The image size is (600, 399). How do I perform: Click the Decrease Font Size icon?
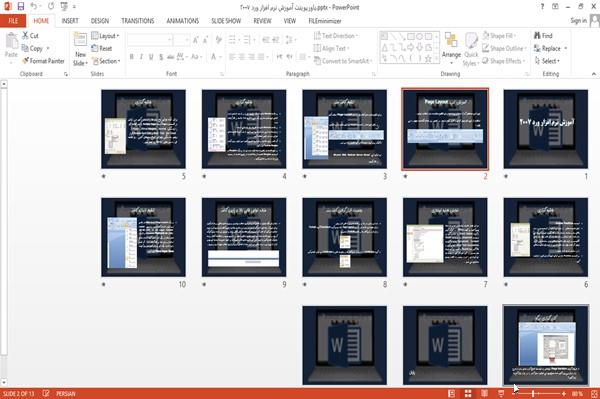pyautogui.click(x=205, y=40)
